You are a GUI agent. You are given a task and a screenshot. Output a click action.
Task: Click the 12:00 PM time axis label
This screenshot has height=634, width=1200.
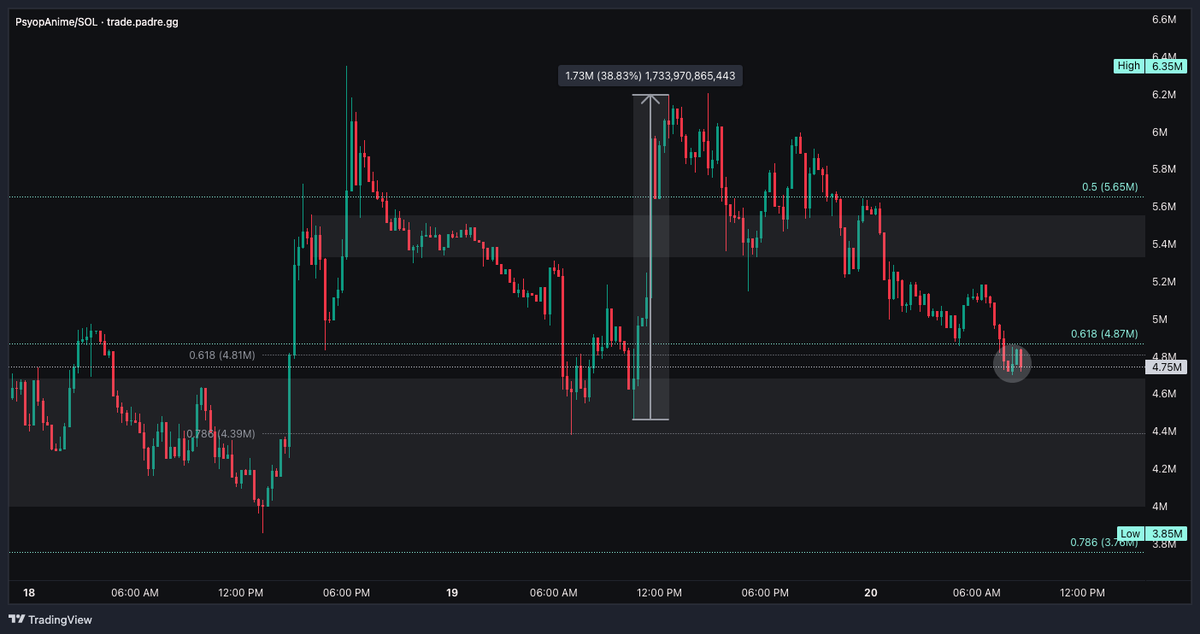240,592
